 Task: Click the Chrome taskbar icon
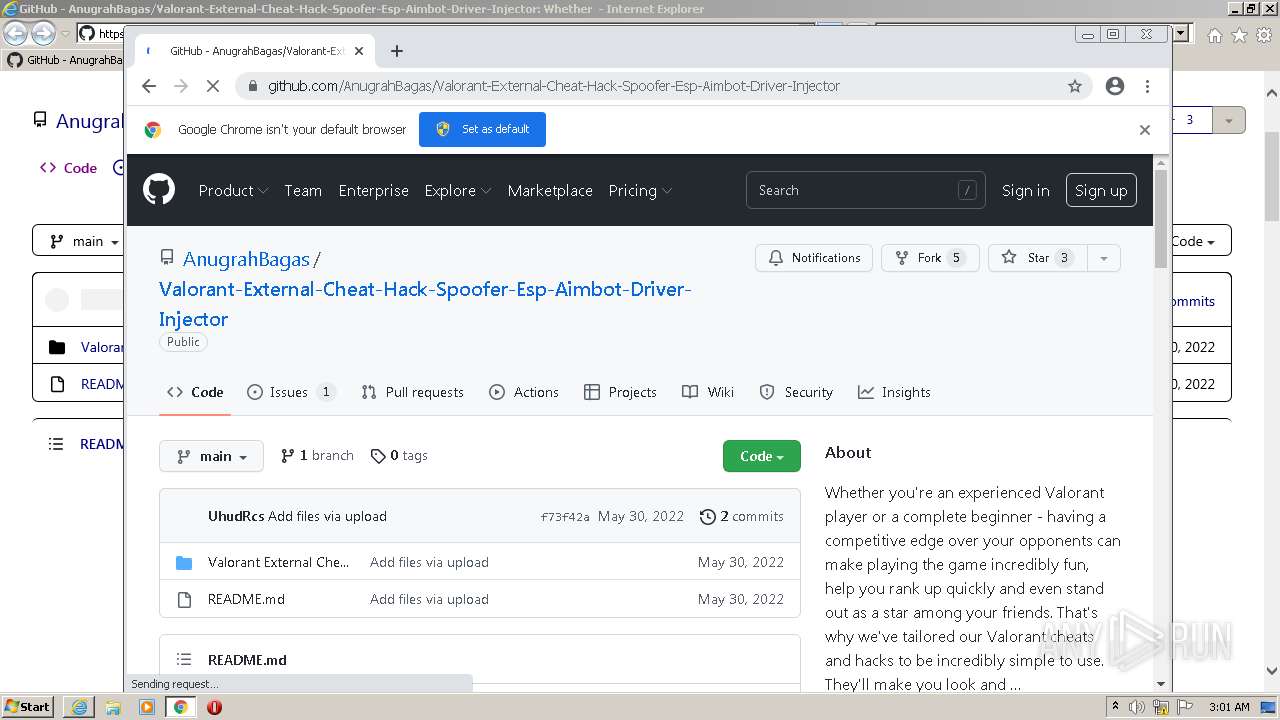180,707
